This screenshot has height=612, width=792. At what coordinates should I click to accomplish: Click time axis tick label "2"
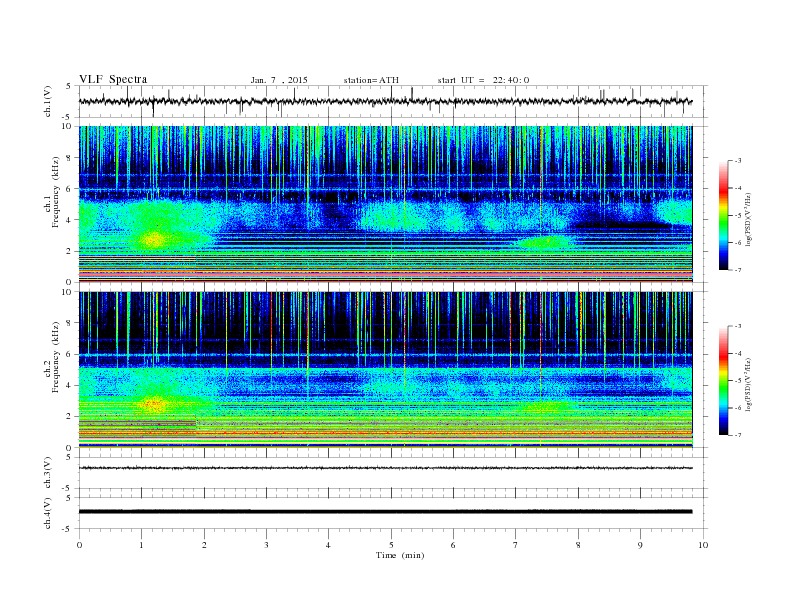(x=204, y=545)
